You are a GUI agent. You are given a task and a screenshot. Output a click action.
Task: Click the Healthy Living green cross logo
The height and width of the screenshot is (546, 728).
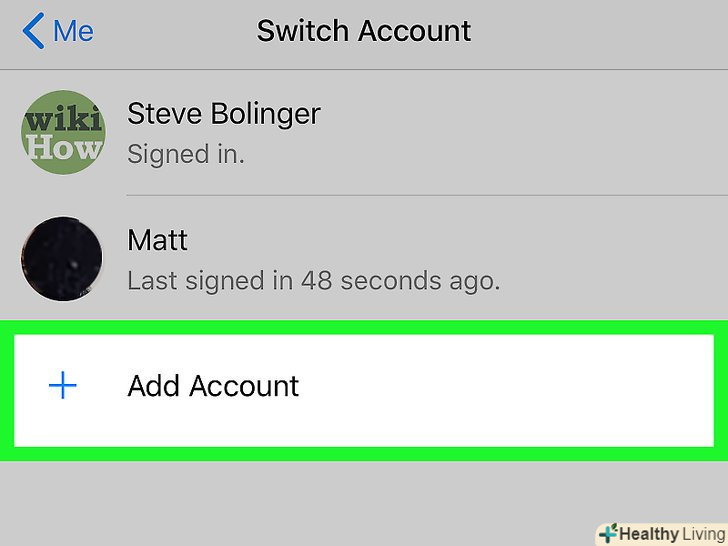607,534
